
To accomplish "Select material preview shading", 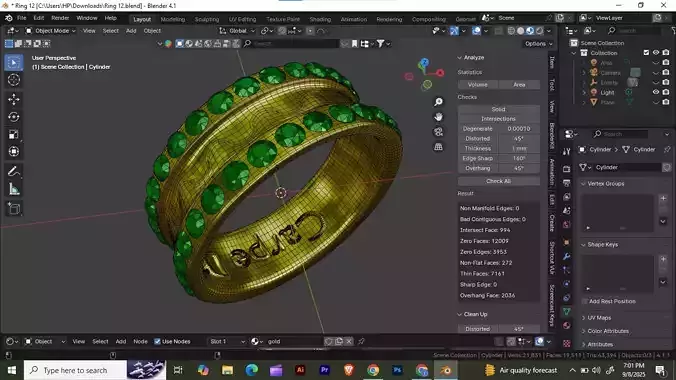I will coord(530,31).
